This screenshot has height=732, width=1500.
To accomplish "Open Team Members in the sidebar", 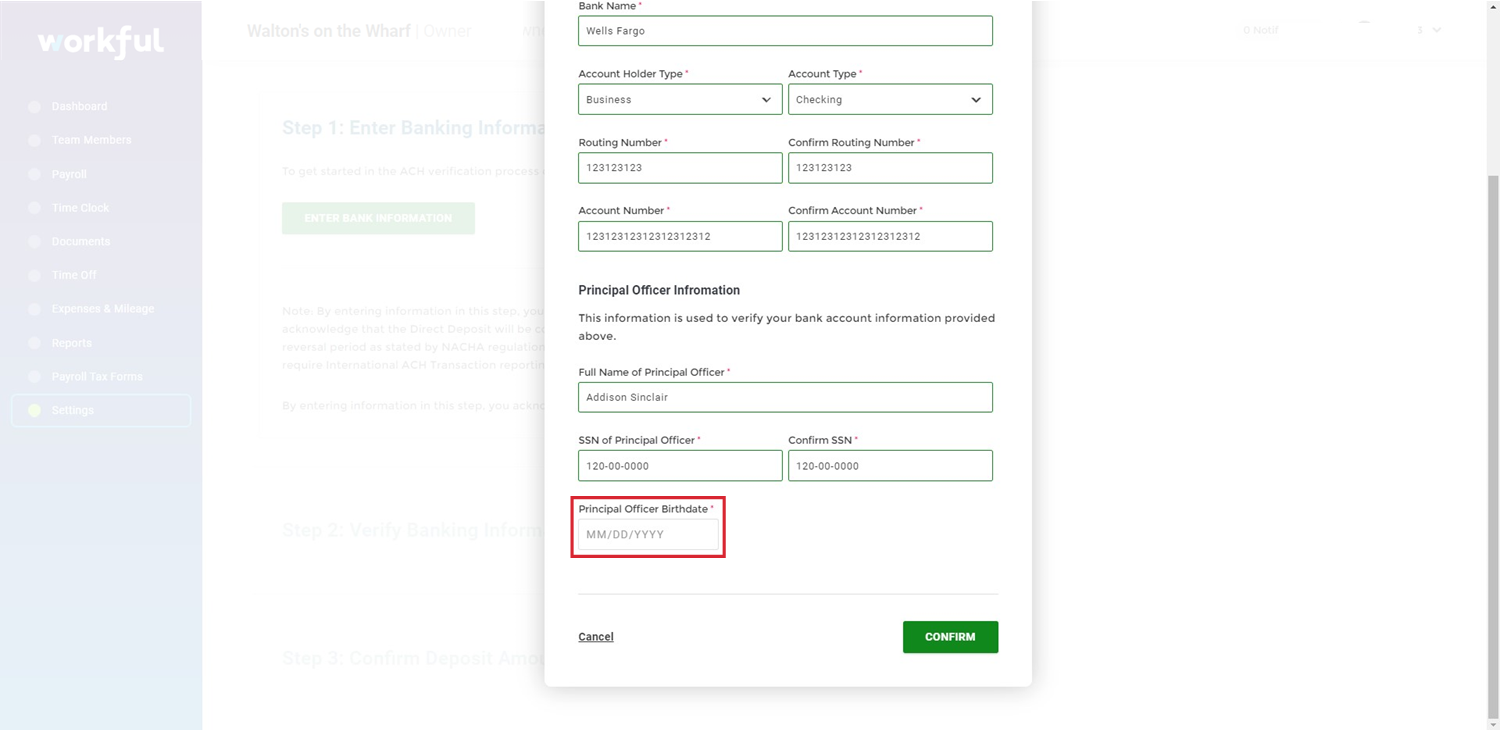I will coord(91,140).
